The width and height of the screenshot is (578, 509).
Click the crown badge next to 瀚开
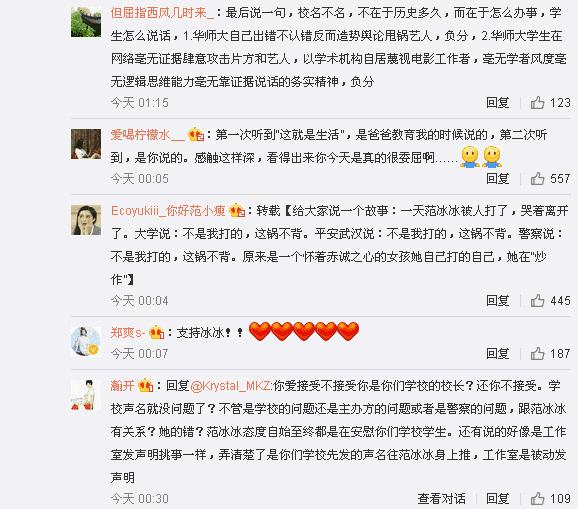click(146, 386)
